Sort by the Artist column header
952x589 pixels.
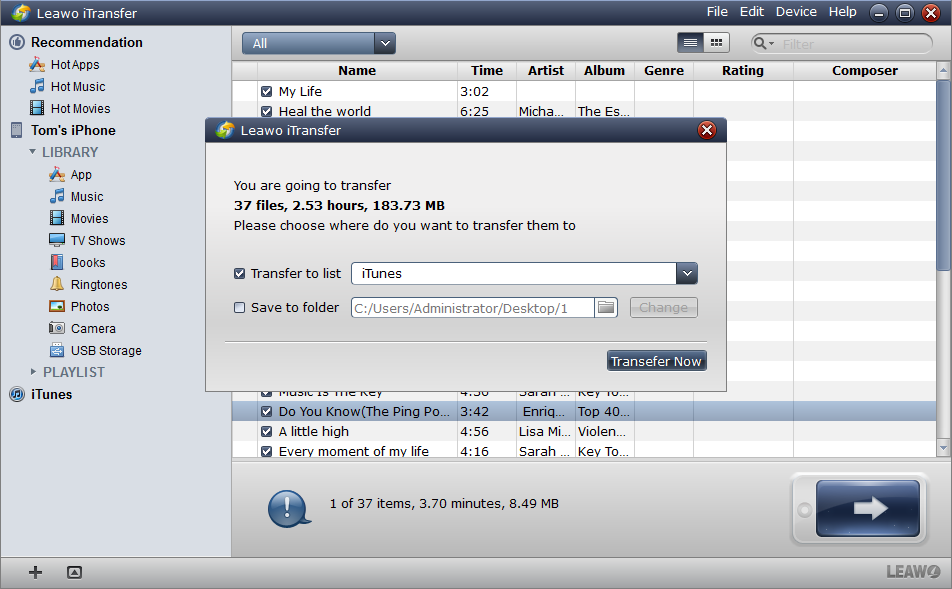(546, 70)
